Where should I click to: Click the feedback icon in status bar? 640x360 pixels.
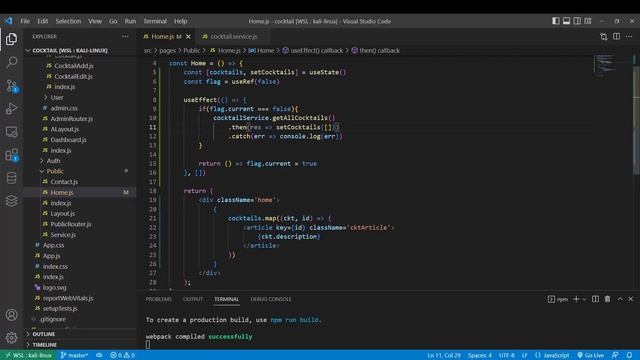(x=615, y=355)
